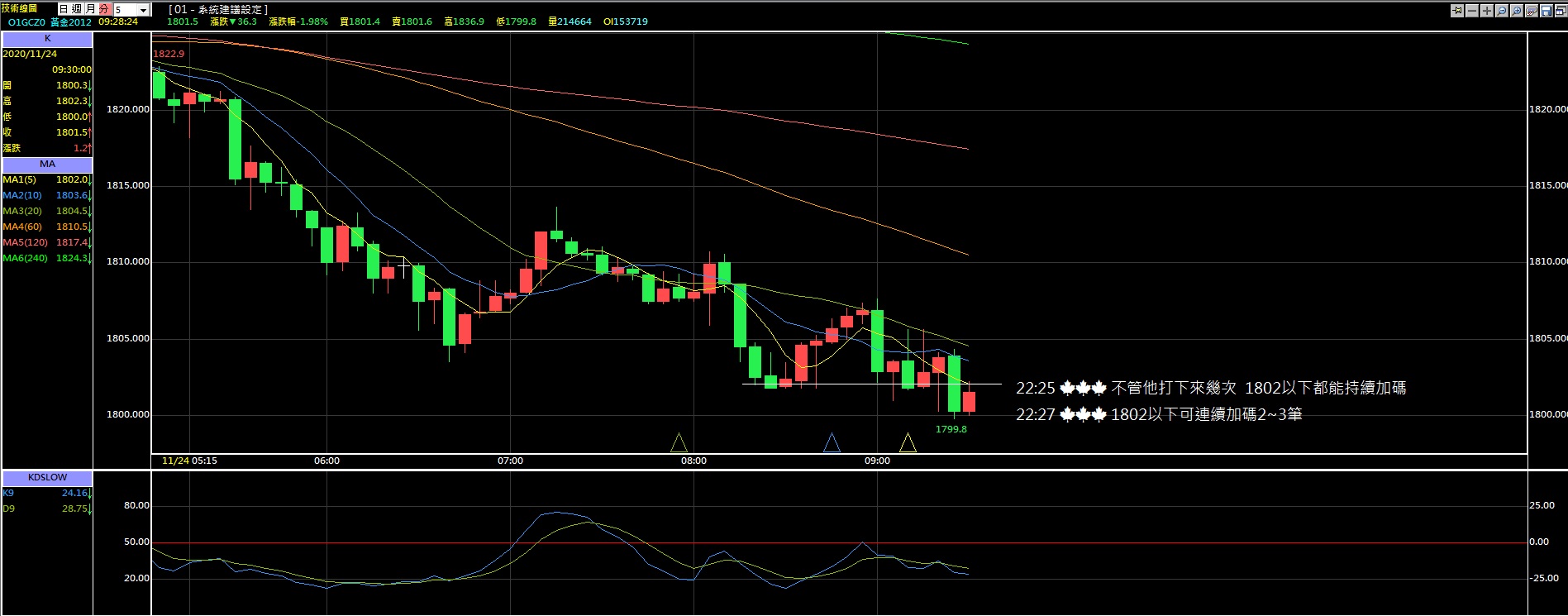Click the 系統建議設定 template label
This screenshot has width=1568, height=616.
(x=218, y=10)
